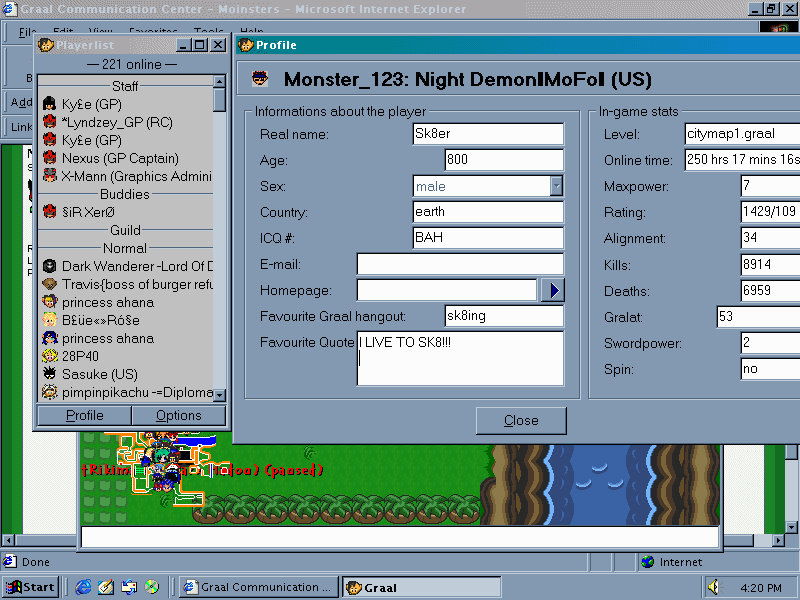Image resolution: width=800 pixels, height=600 pixels.
Task: Click *Lyndzey_GP (RC) avatar icon in Playerlist
Action: pyautogui.click(x=49, y=122)
